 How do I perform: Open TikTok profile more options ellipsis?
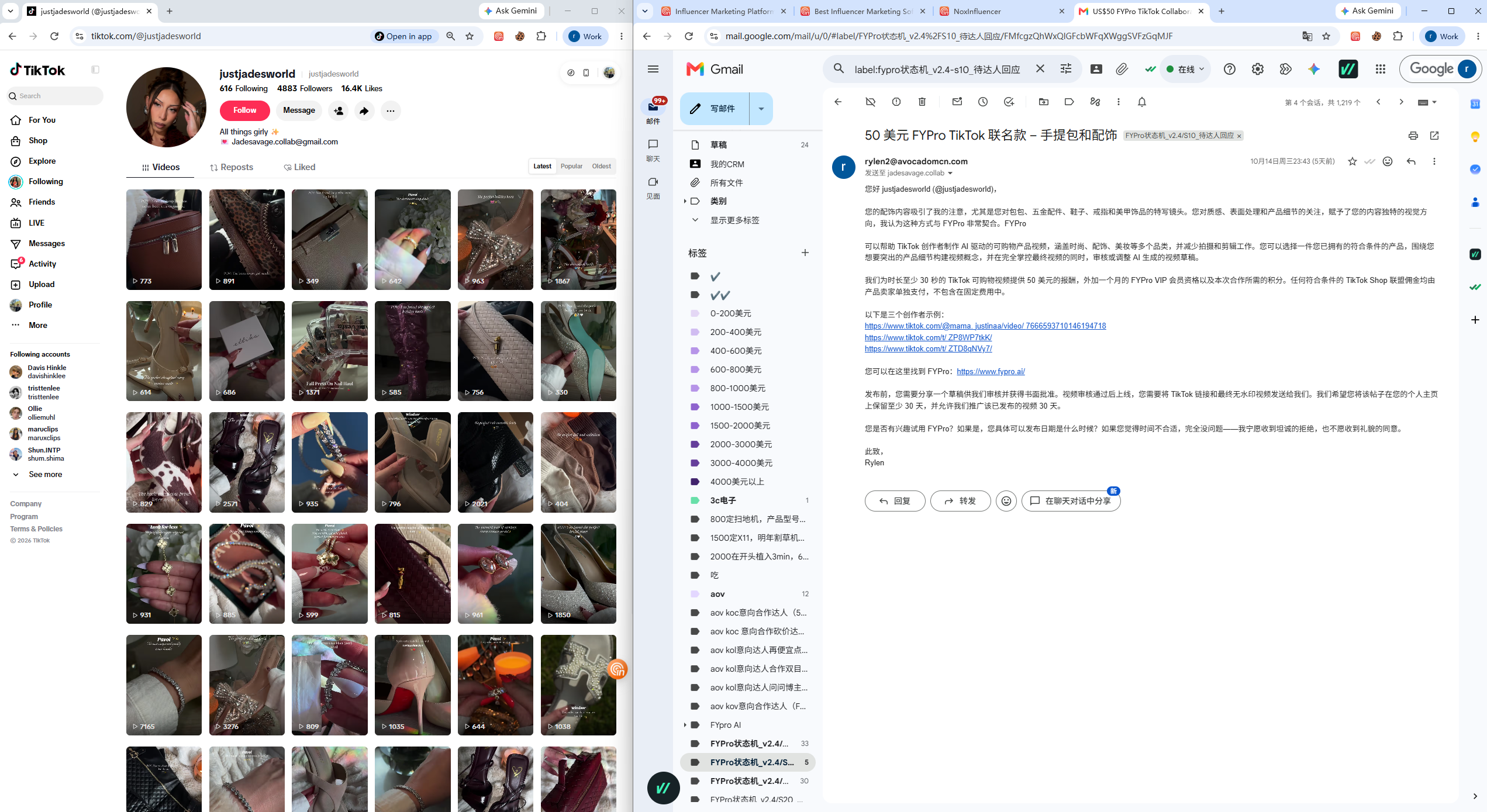tap(390, 110)
